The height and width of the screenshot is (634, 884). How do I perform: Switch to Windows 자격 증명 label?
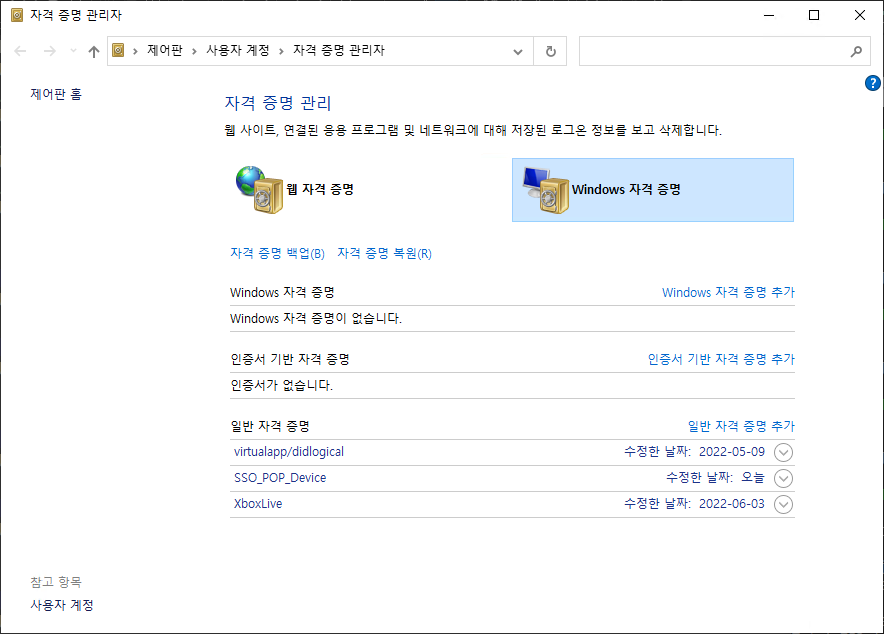pos(626,189)
